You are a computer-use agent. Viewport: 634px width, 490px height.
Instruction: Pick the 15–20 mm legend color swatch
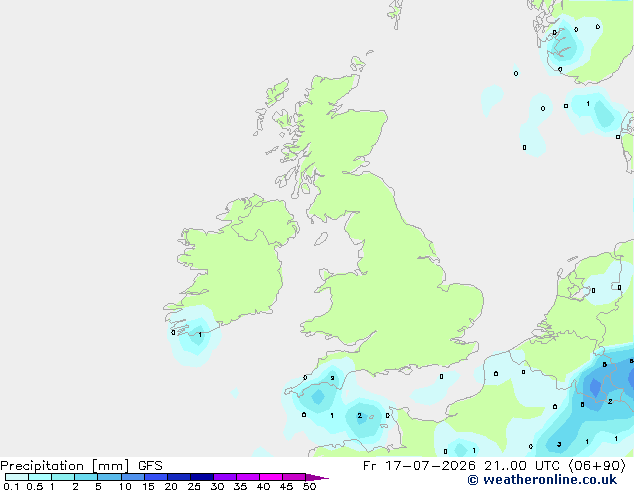click(156, 477)
